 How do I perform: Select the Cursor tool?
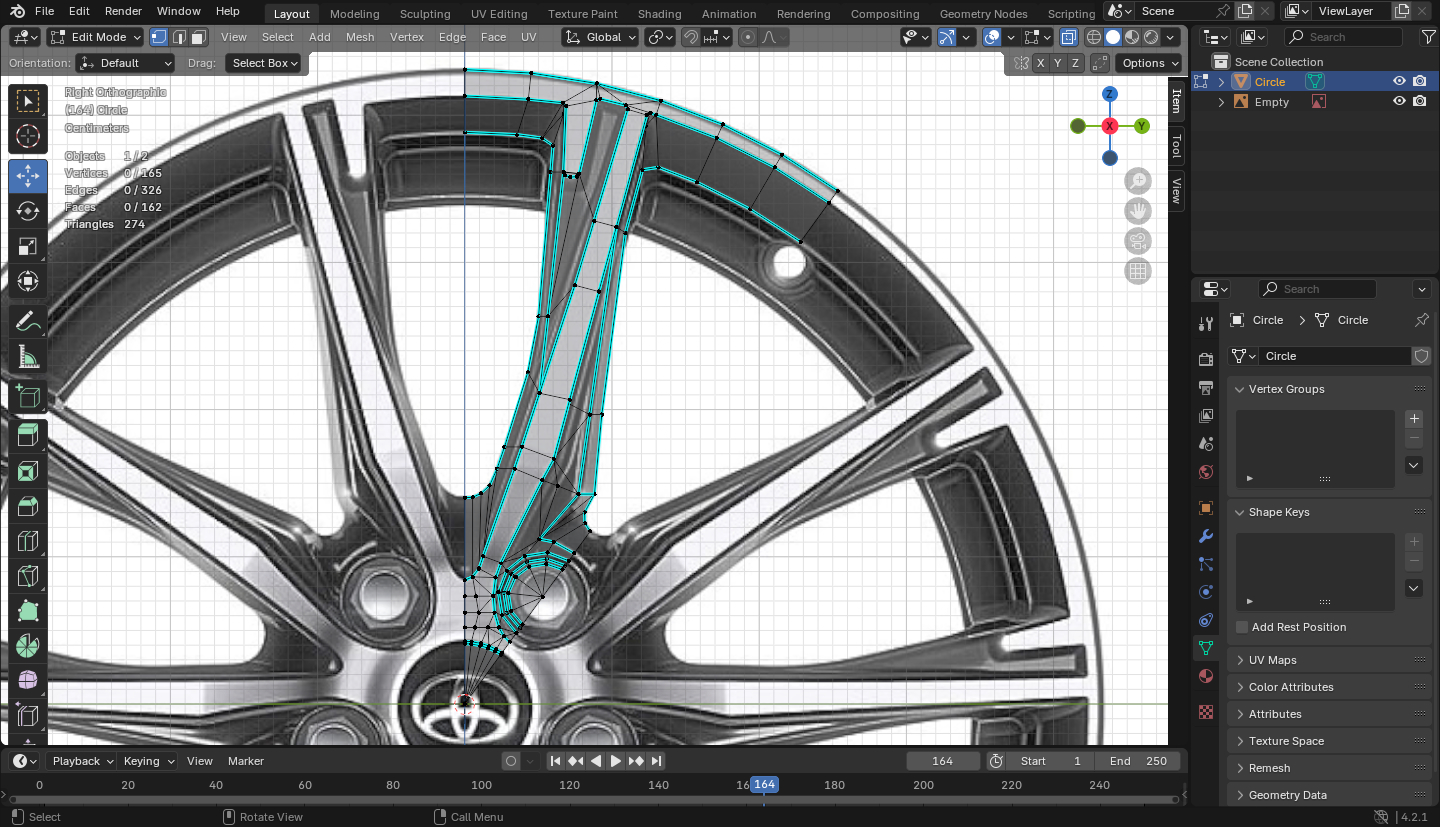[x=28, y=137]
